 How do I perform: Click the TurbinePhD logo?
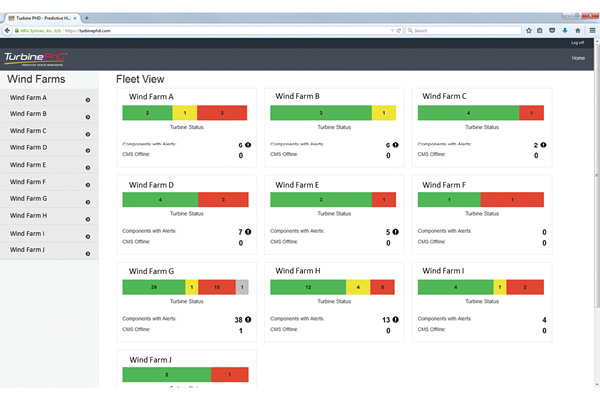click(x=35, y=59)
